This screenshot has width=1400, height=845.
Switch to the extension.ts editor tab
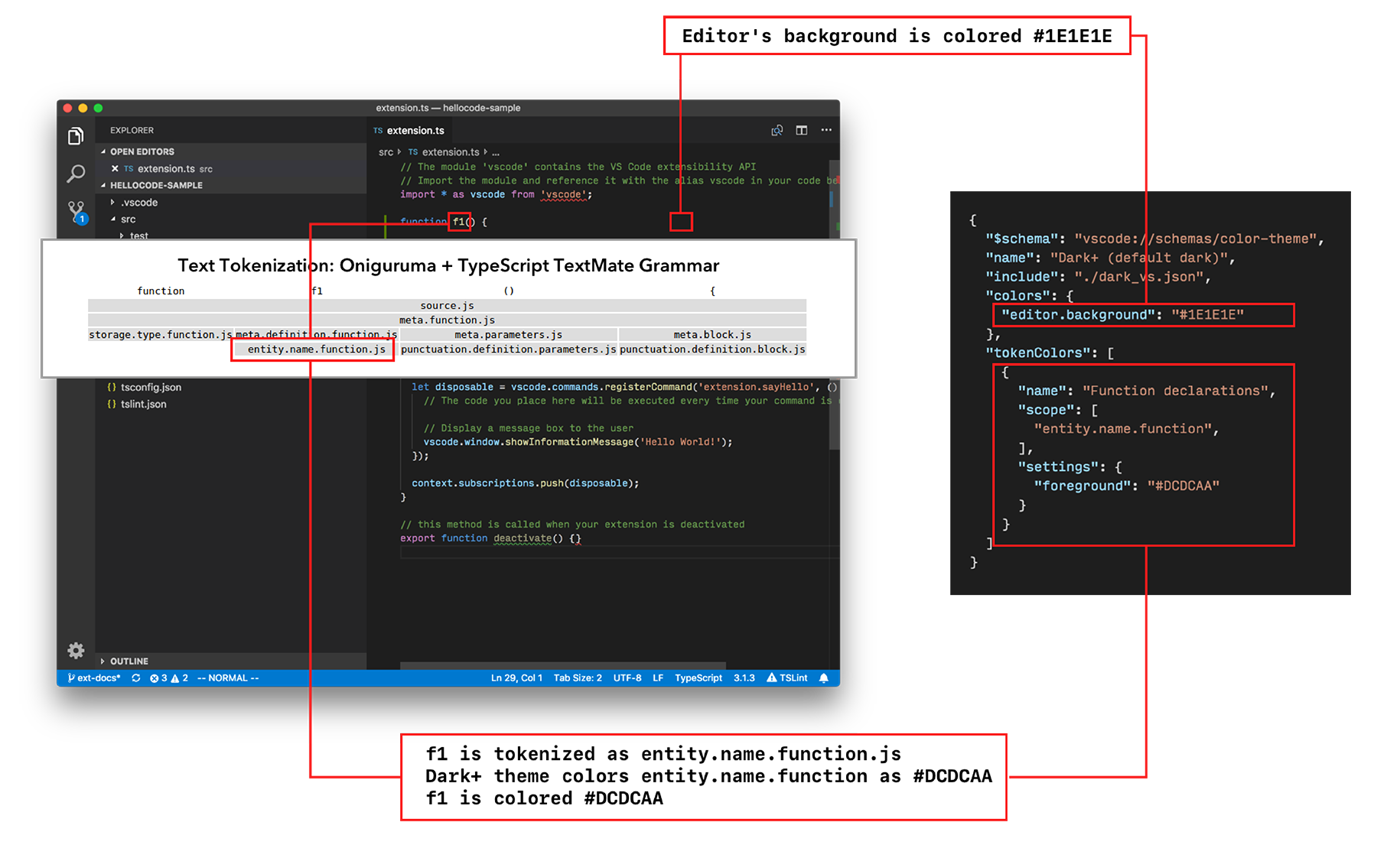409,130
